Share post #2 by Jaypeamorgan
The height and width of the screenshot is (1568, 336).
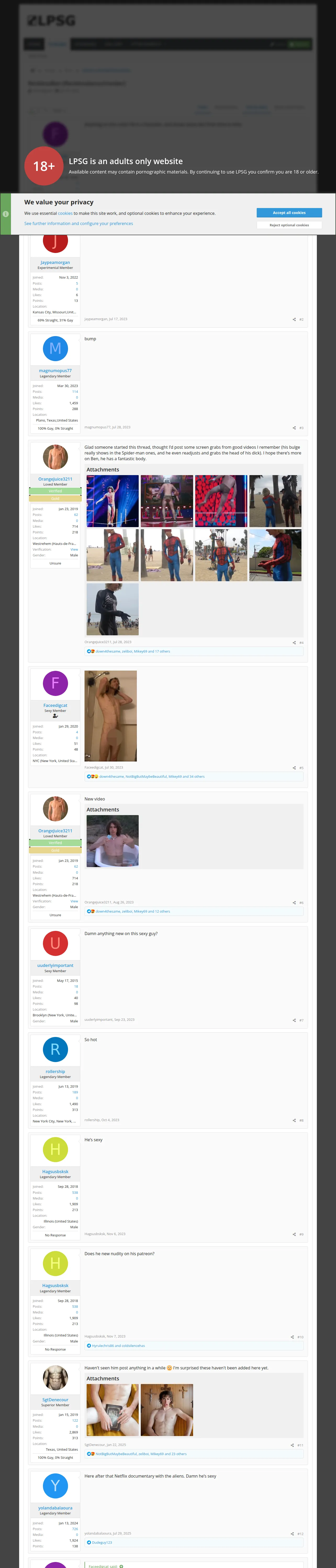(x=294, y=320)
